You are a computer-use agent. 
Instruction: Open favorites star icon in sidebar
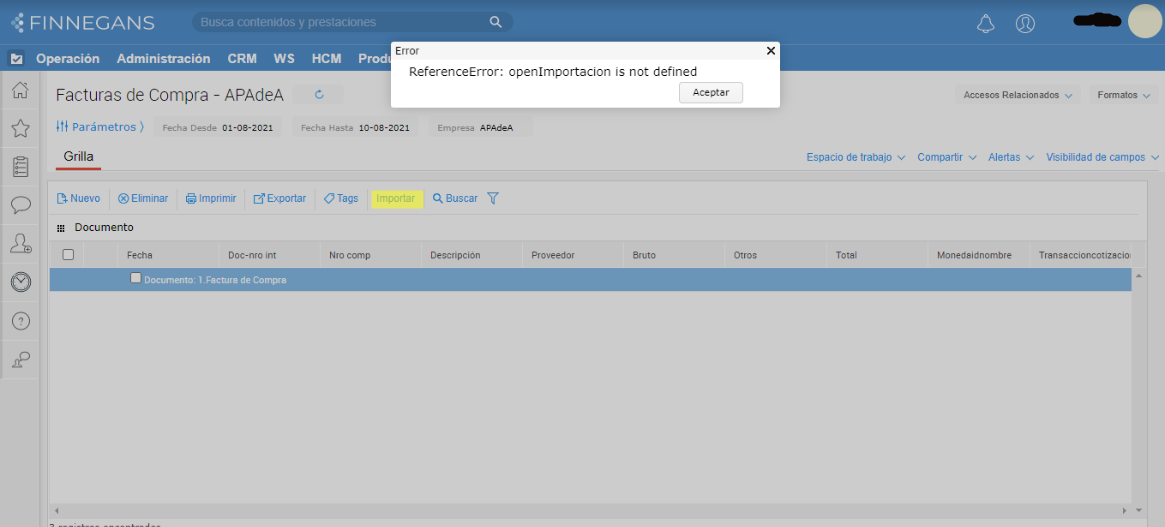point(20,128)
